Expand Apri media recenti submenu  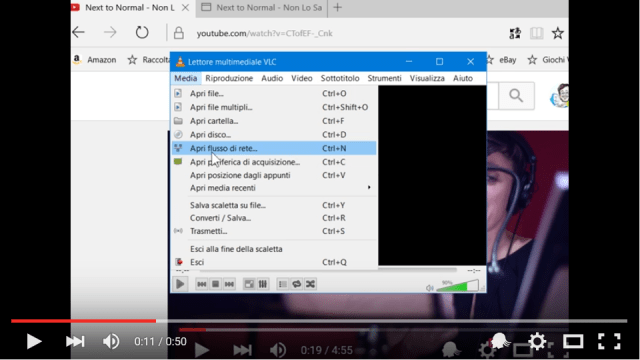tap(273, 188)
